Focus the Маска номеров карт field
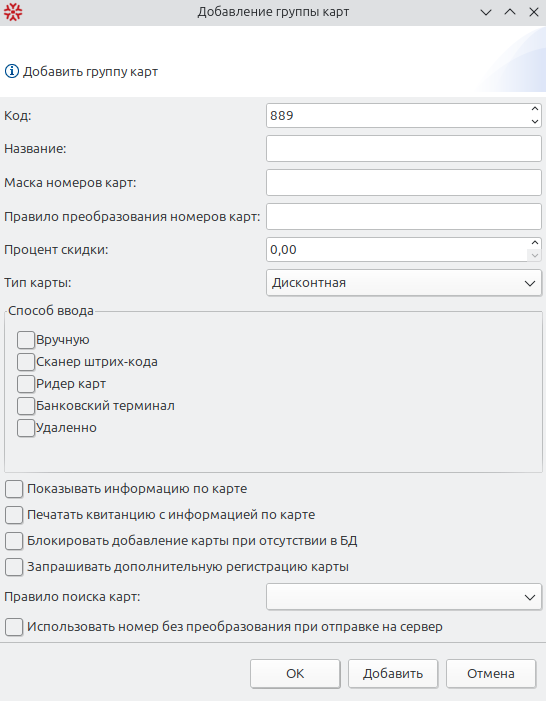Image resolution: width=546 pixels, height=701 pixels. 404,182
